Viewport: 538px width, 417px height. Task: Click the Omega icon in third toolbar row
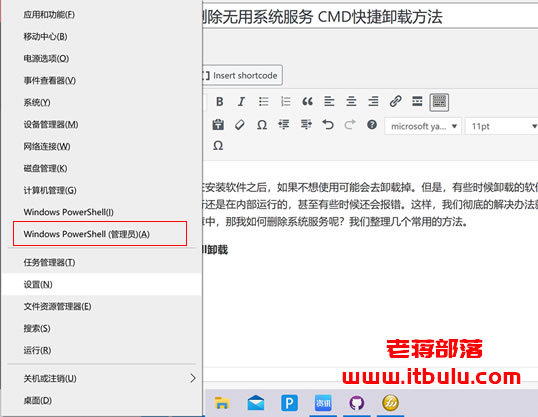point(218,146)
